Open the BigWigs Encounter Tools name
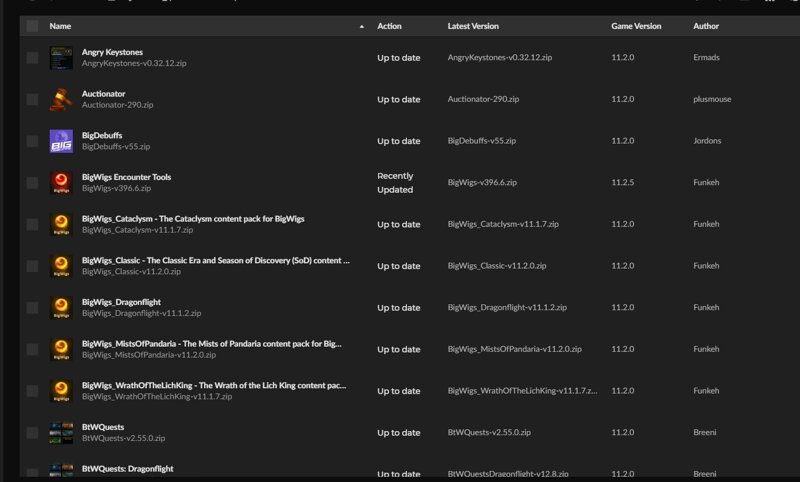 127,177
